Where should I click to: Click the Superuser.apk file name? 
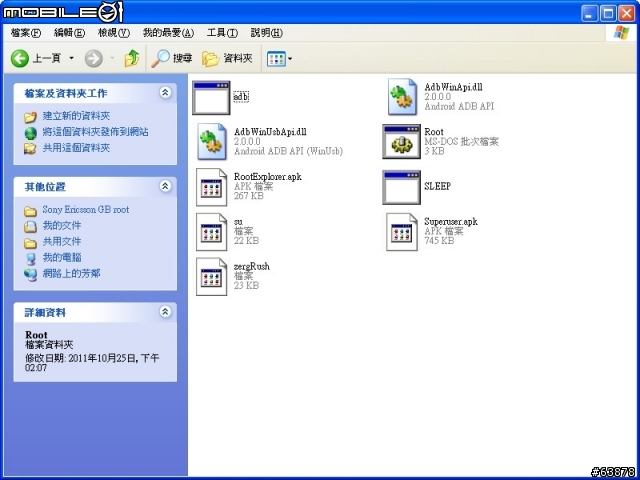pyautogui.click(x=451, y=222)
